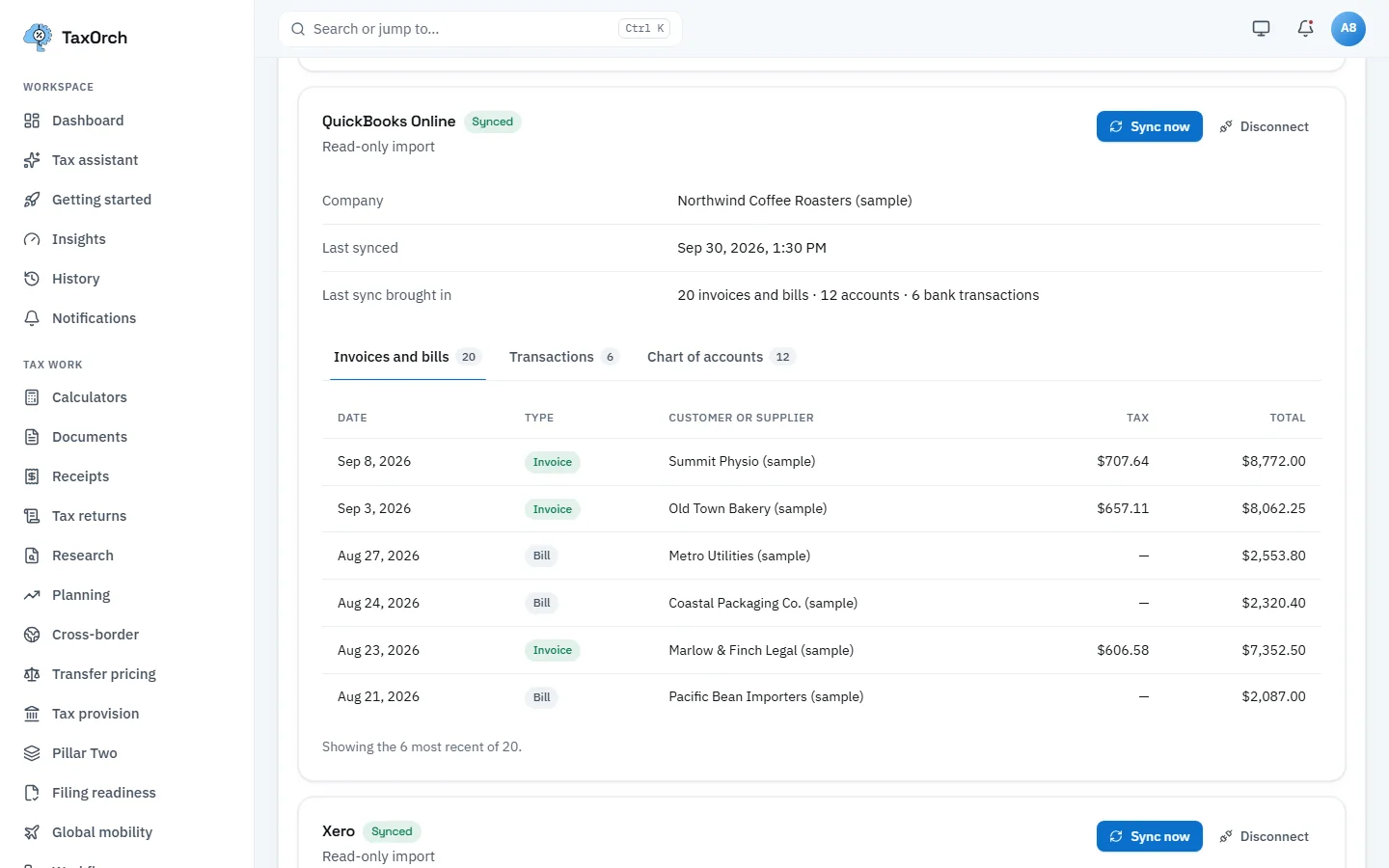This screenshot has width=1389, height=868.
Task: Click the TaxOrch logo icon
Action: (38, 38)
